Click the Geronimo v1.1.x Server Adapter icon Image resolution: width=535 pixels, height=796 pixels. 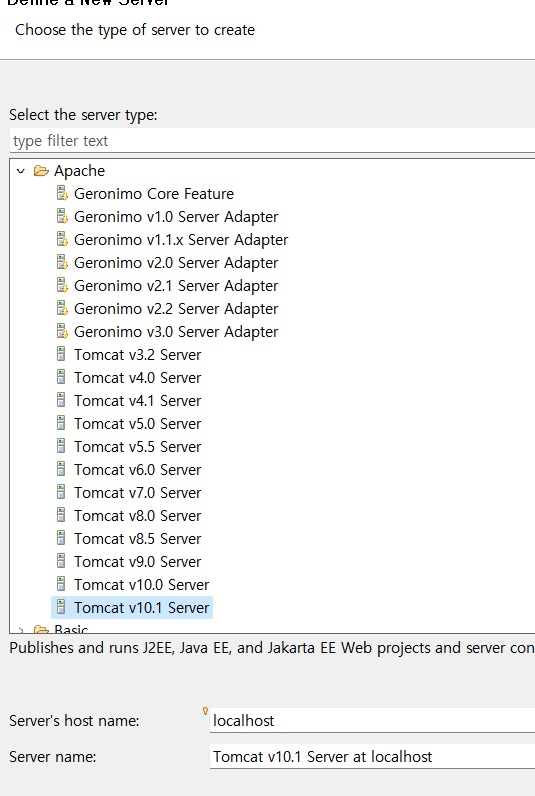coord(61,239)
